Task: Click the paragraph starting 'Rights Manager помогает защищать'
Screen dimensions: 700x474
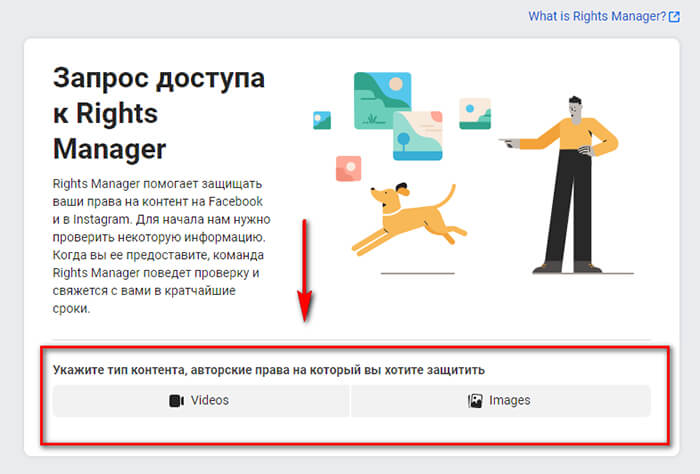Action: (162, 246)
